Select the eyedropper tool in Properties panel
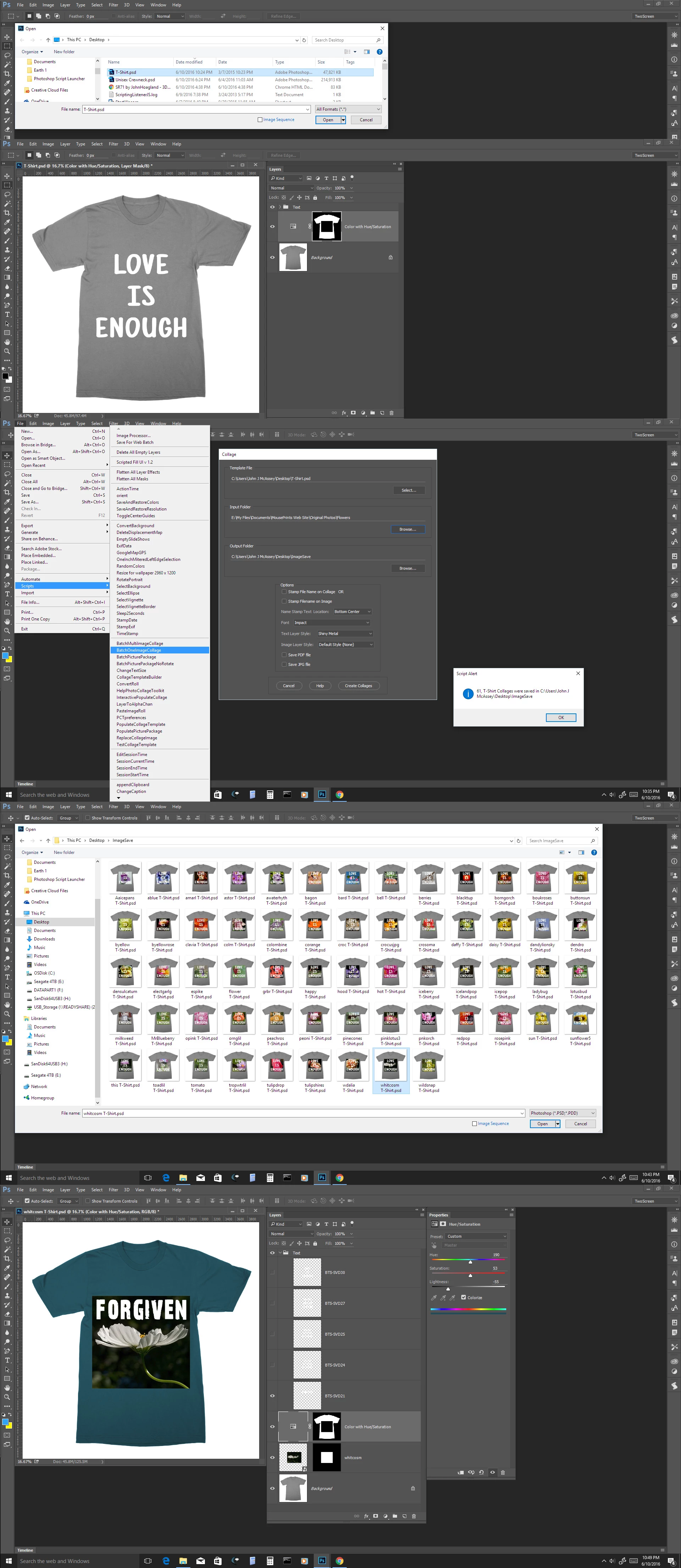 (434, 1297)
